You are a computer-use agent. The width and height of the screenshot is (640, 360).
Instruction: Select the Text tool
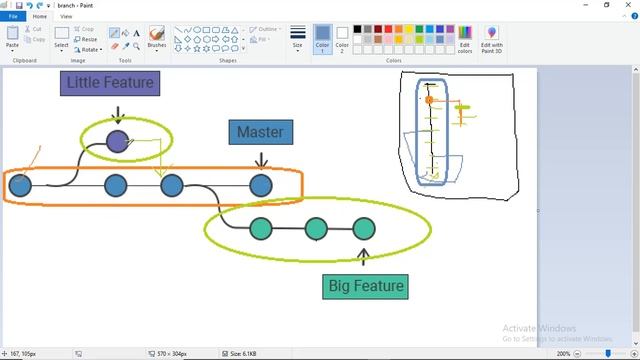(x=136, y=33)
